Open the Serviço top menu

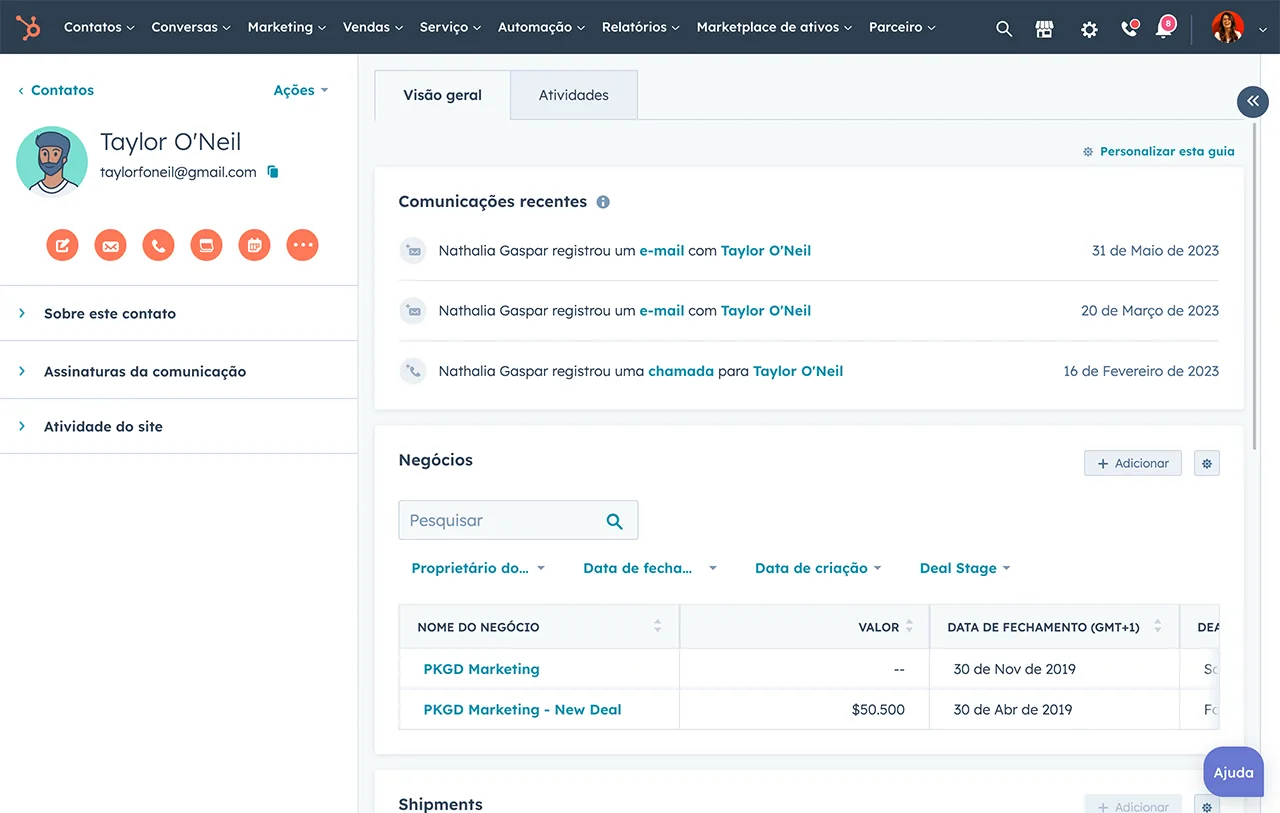click(450, 27)
